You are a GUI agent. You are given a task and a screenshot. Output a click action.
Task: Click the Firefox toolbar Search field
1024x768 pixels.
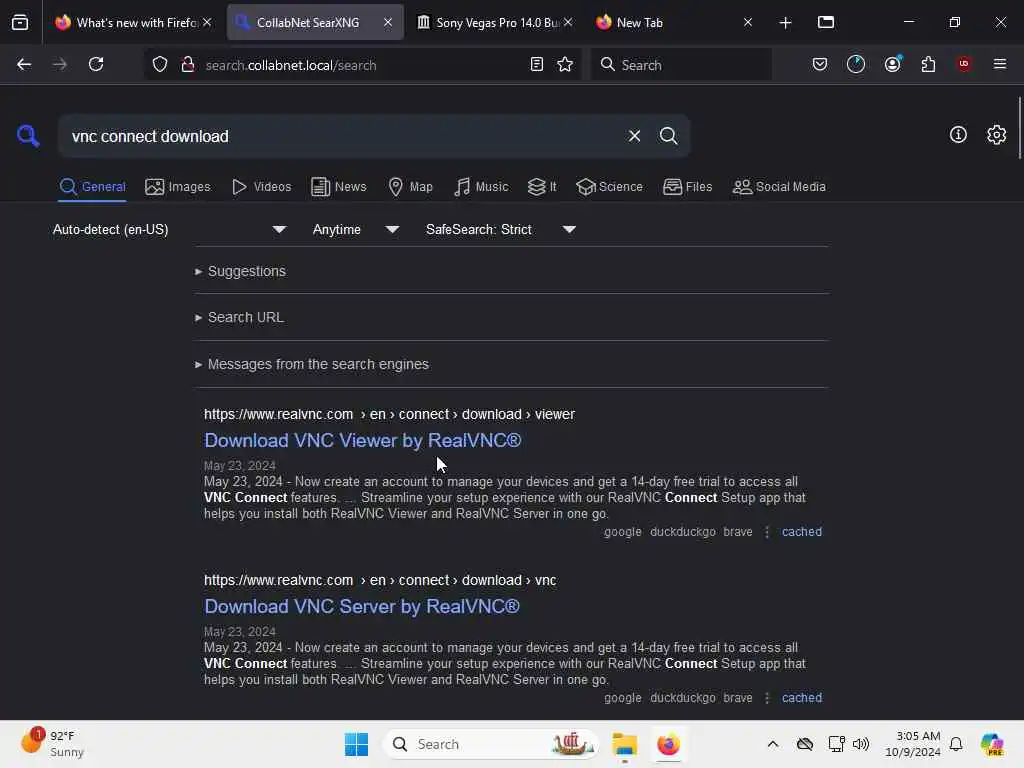681,65
